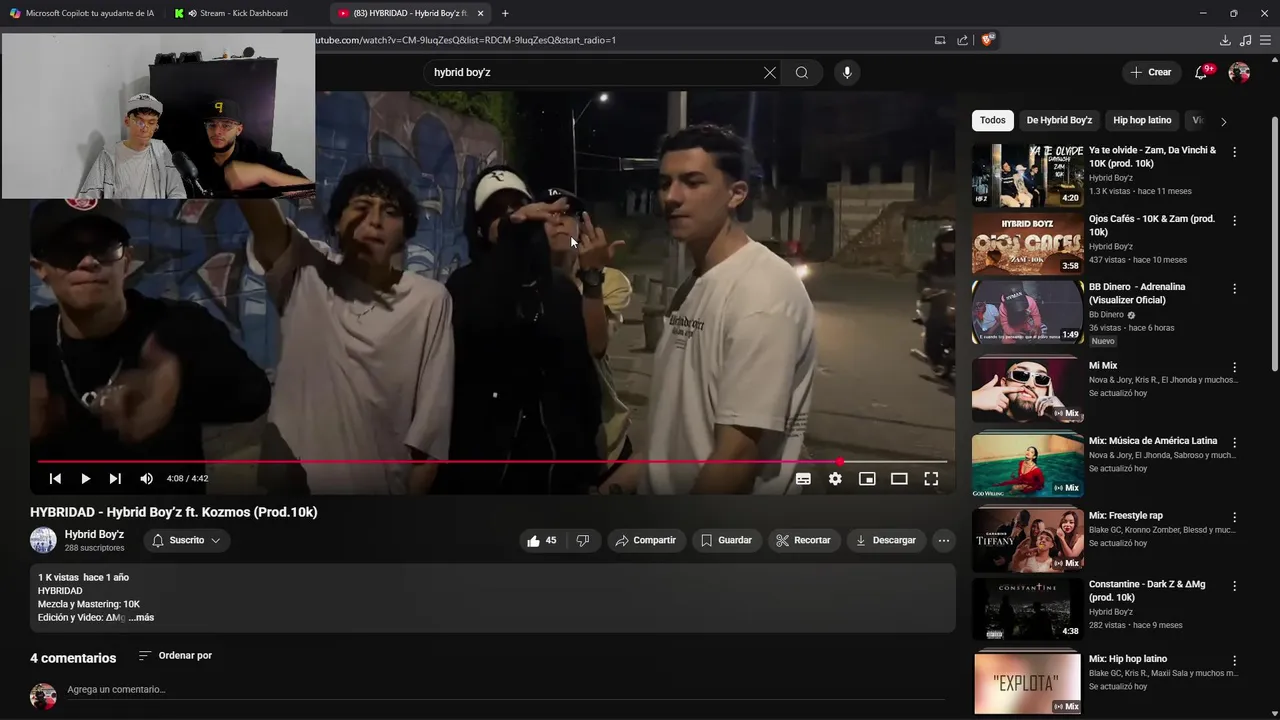Open player settings gear
This screenshot has width=1280, height=720.
click(835, 479)
